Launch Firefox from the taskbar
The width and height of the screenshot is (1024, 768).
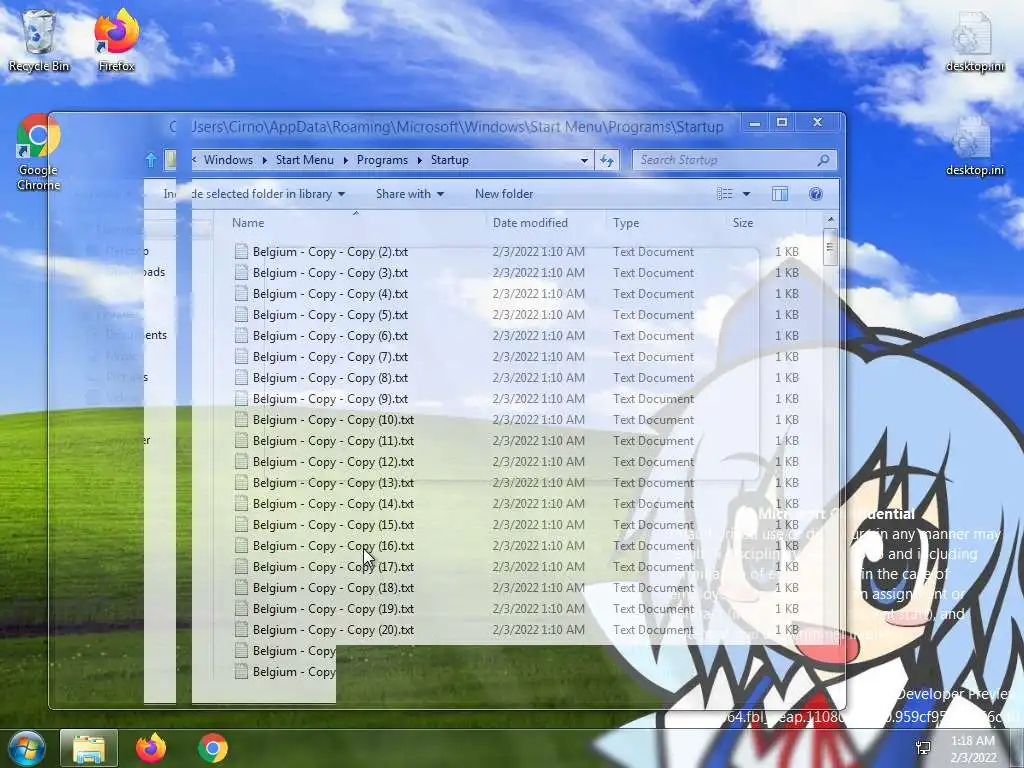point(151,748)
